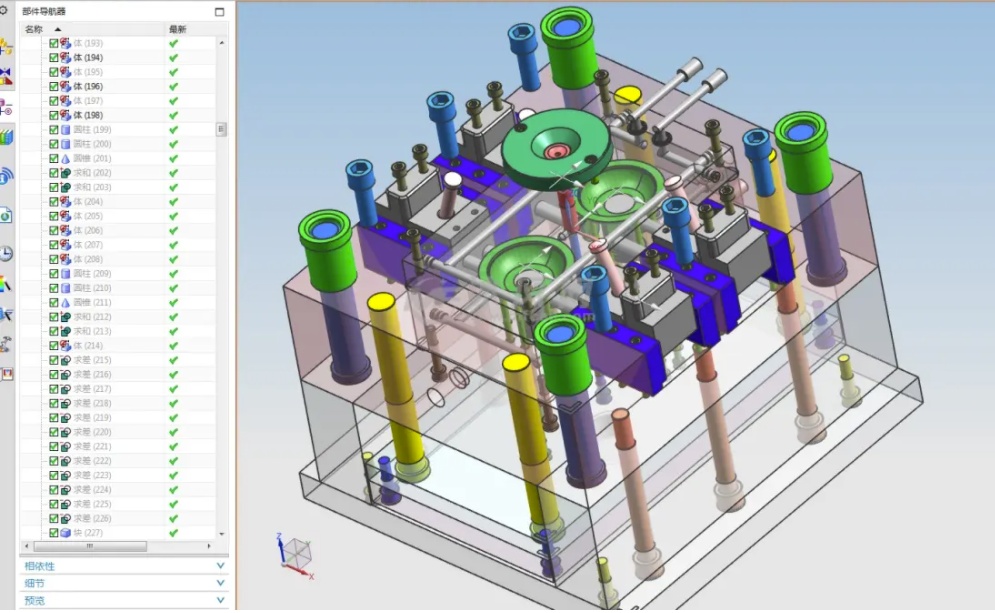Click the cylinder icon of 圆柱 (199)
This screenshot has width=995, height=613.
(65, 129)
